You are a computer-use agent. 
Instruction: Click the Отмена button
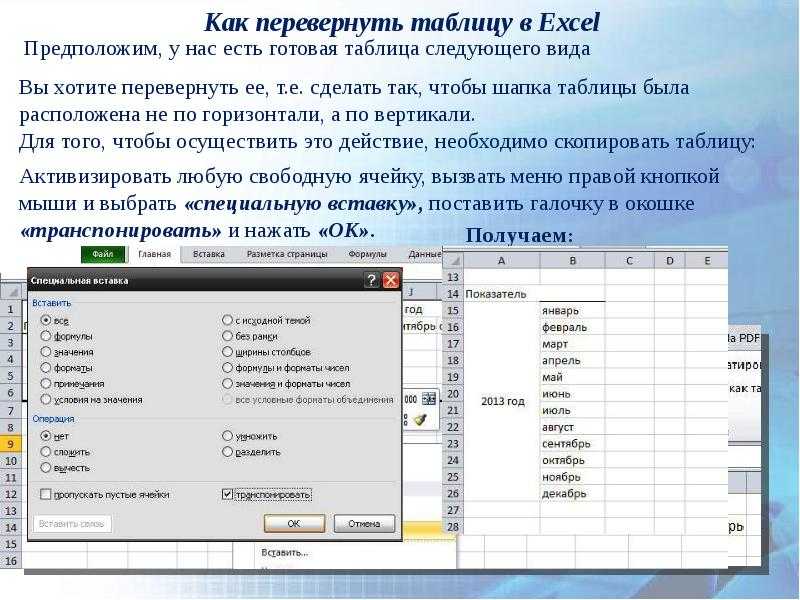364,523
